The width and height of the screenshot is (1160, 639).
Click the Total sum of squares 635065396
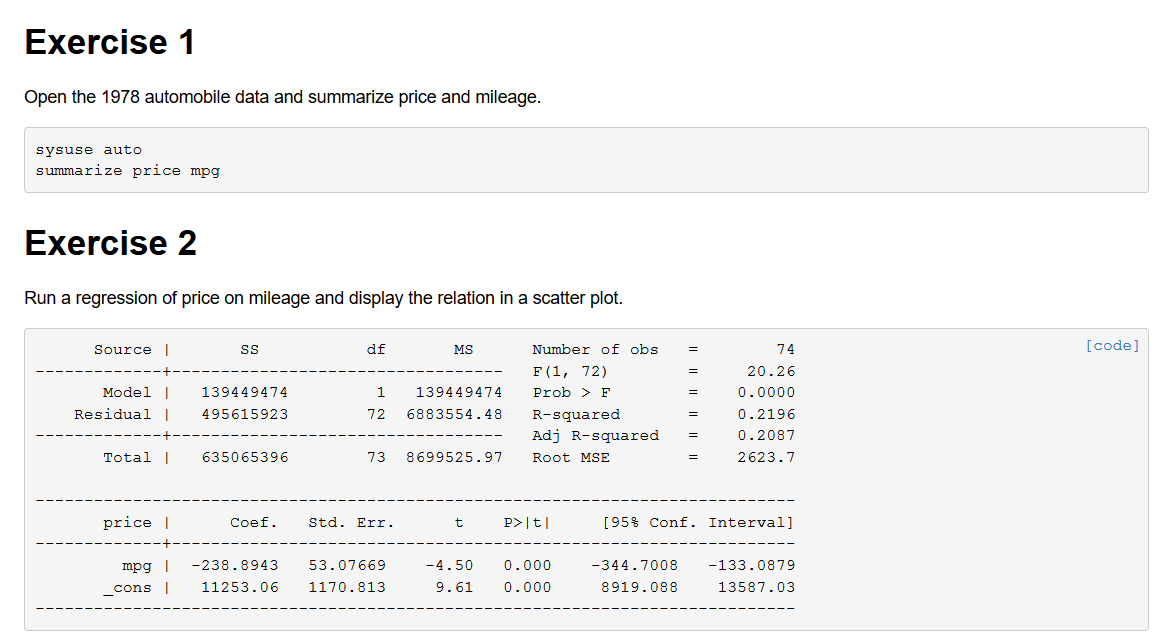click(245, 458)
